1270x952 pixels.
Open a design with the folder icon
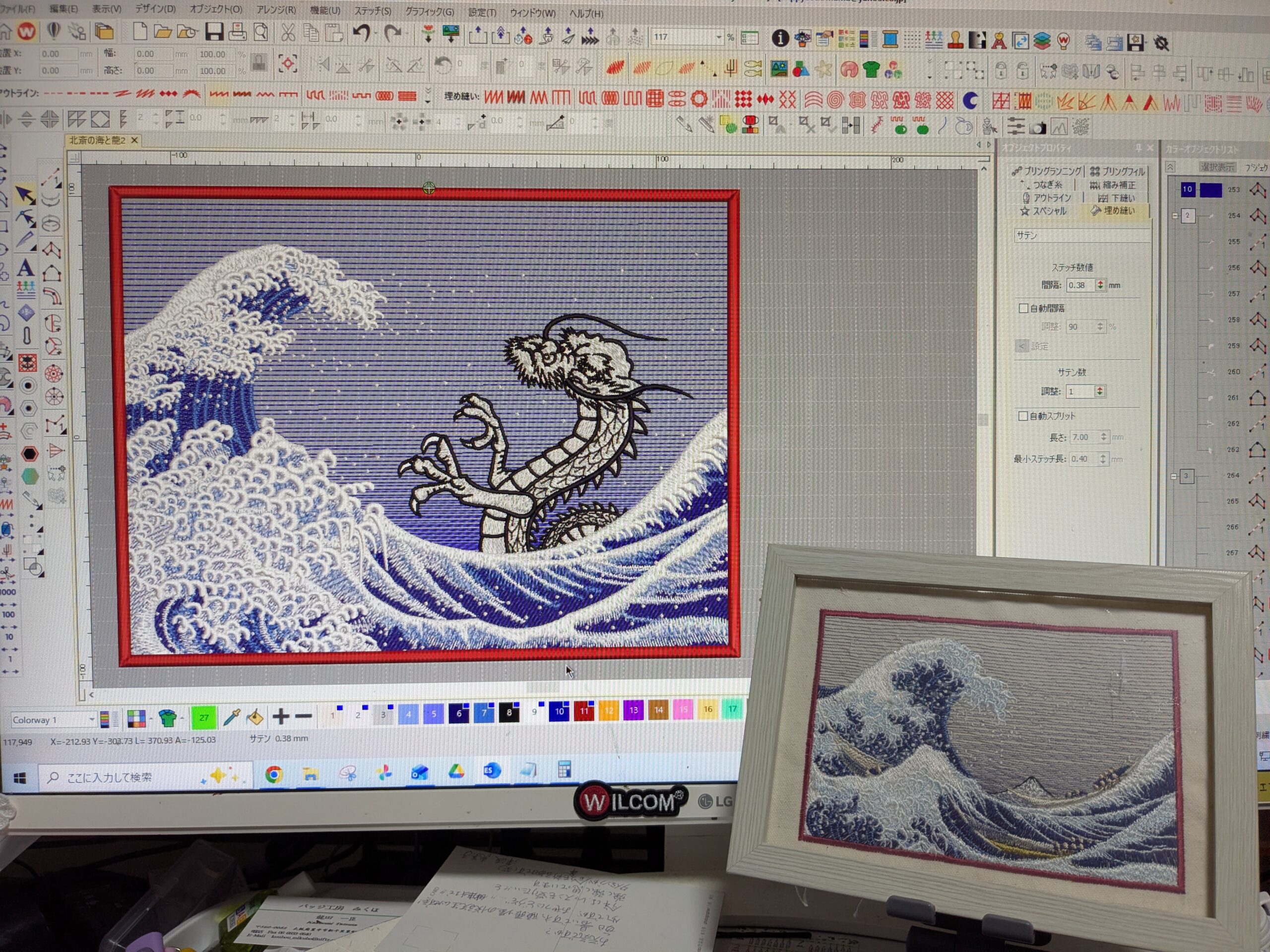click(163, 32)
